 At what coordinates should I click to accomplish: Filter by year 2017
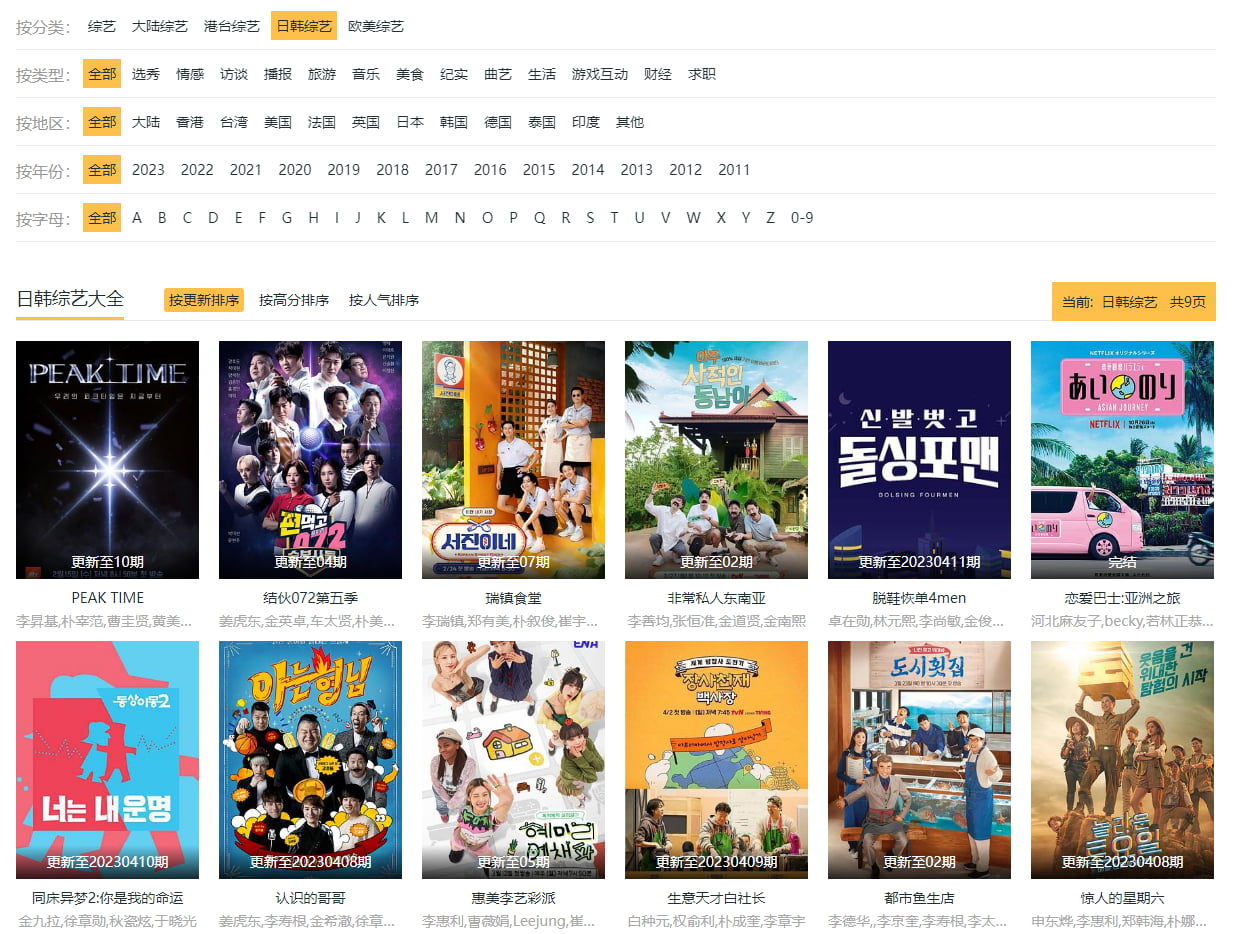click(x=441, y=170)
